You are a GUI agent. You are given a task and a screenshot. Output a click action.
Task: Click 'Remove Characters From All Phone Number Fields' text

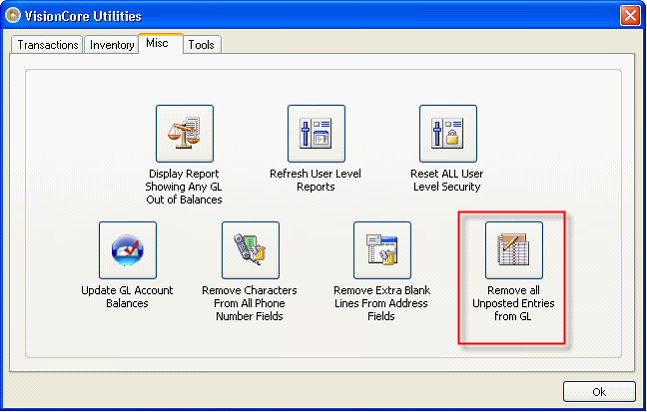point(250,303)
